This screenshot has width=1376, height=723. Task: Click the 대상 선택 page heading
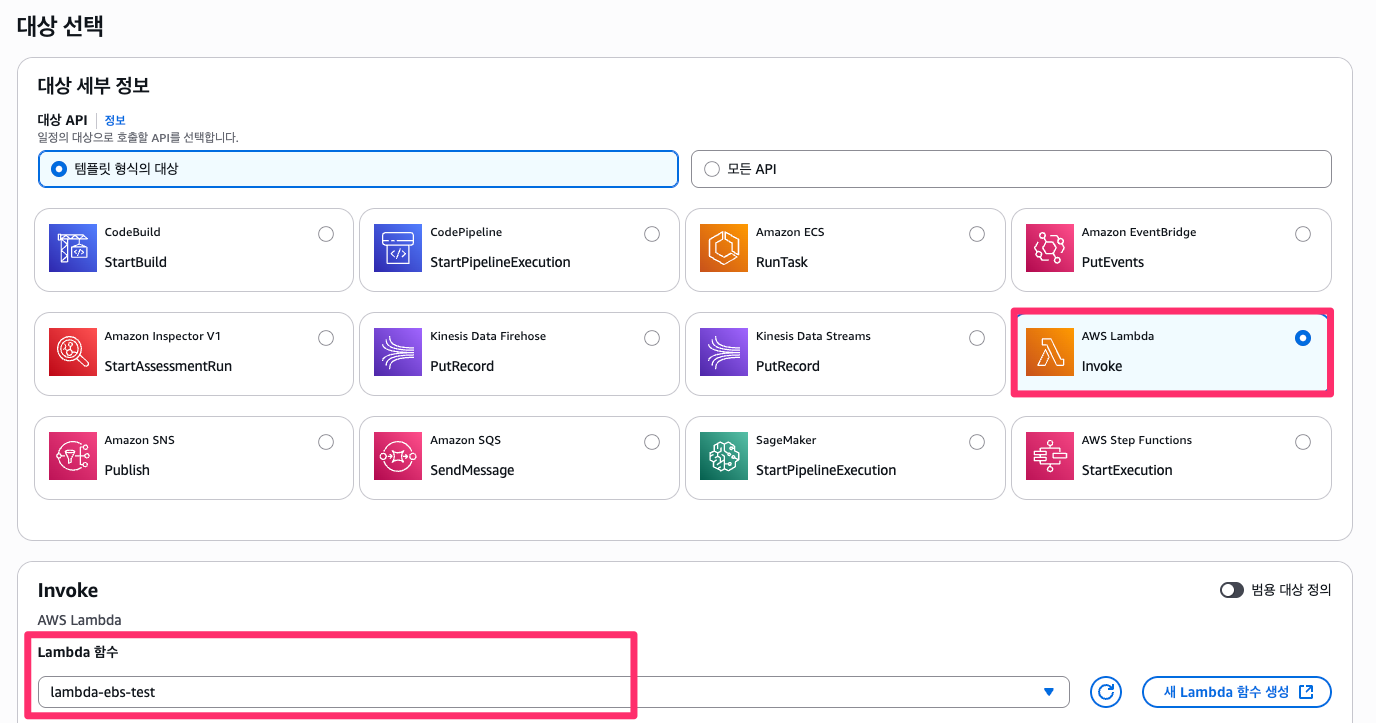pos(60,27)
